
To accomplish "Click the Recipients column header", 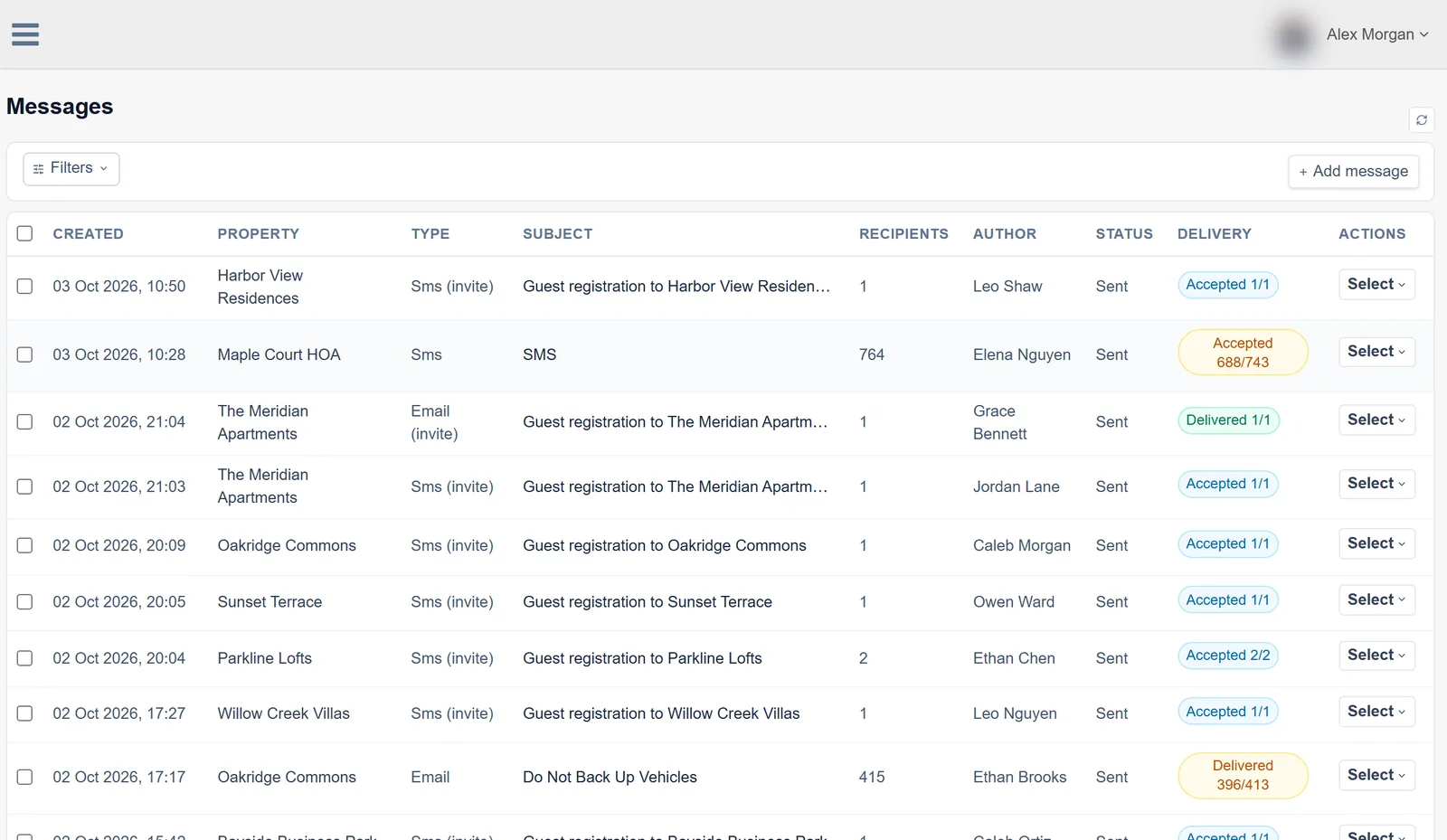I will 903,233.
